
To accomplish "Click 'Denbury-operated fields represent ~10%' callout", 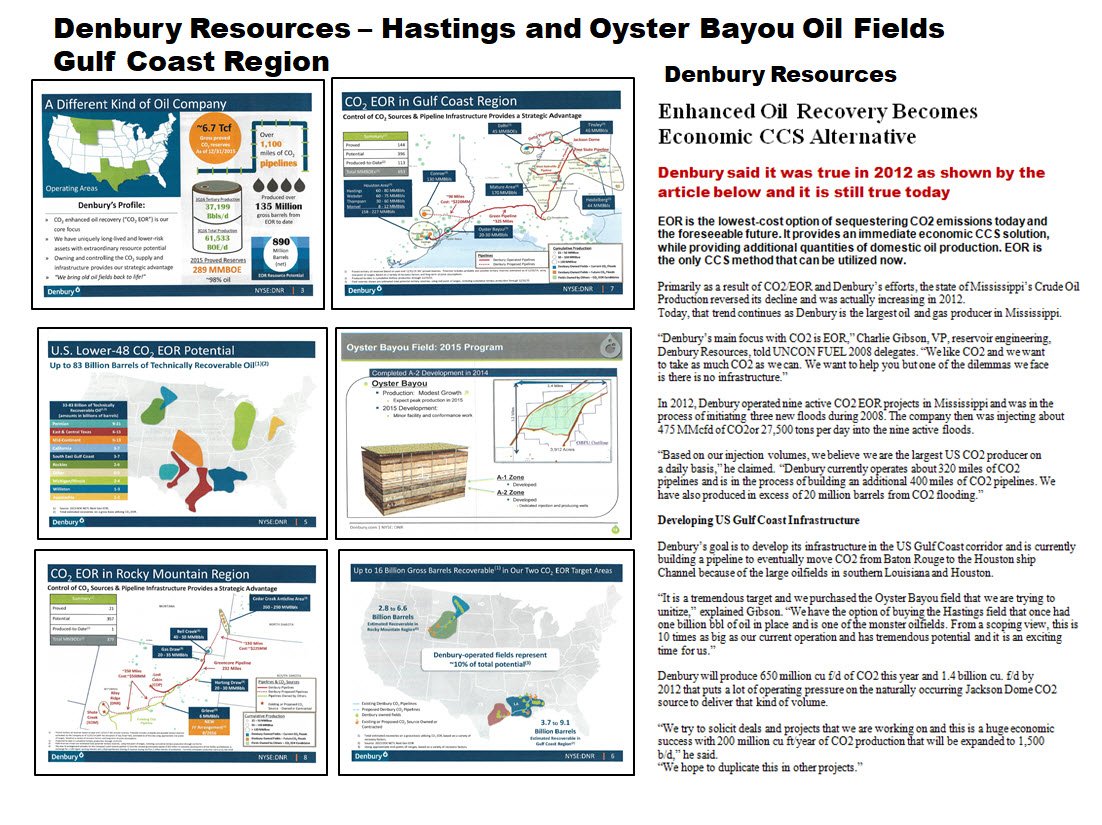I will pyautogui.click(x=490, y=658).
